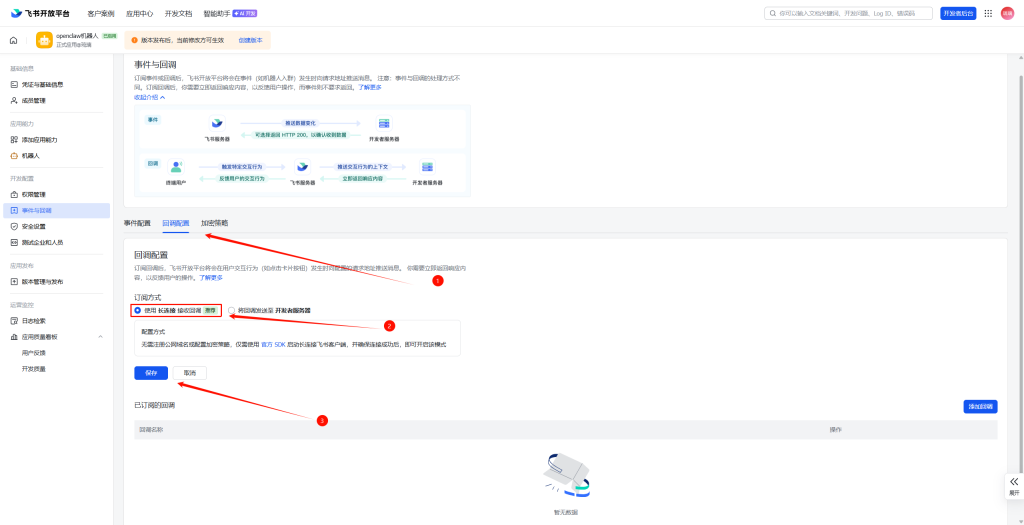Switch to the 加密策略 tab
Screen dimensions: 1024x525
tap(215, 223)
